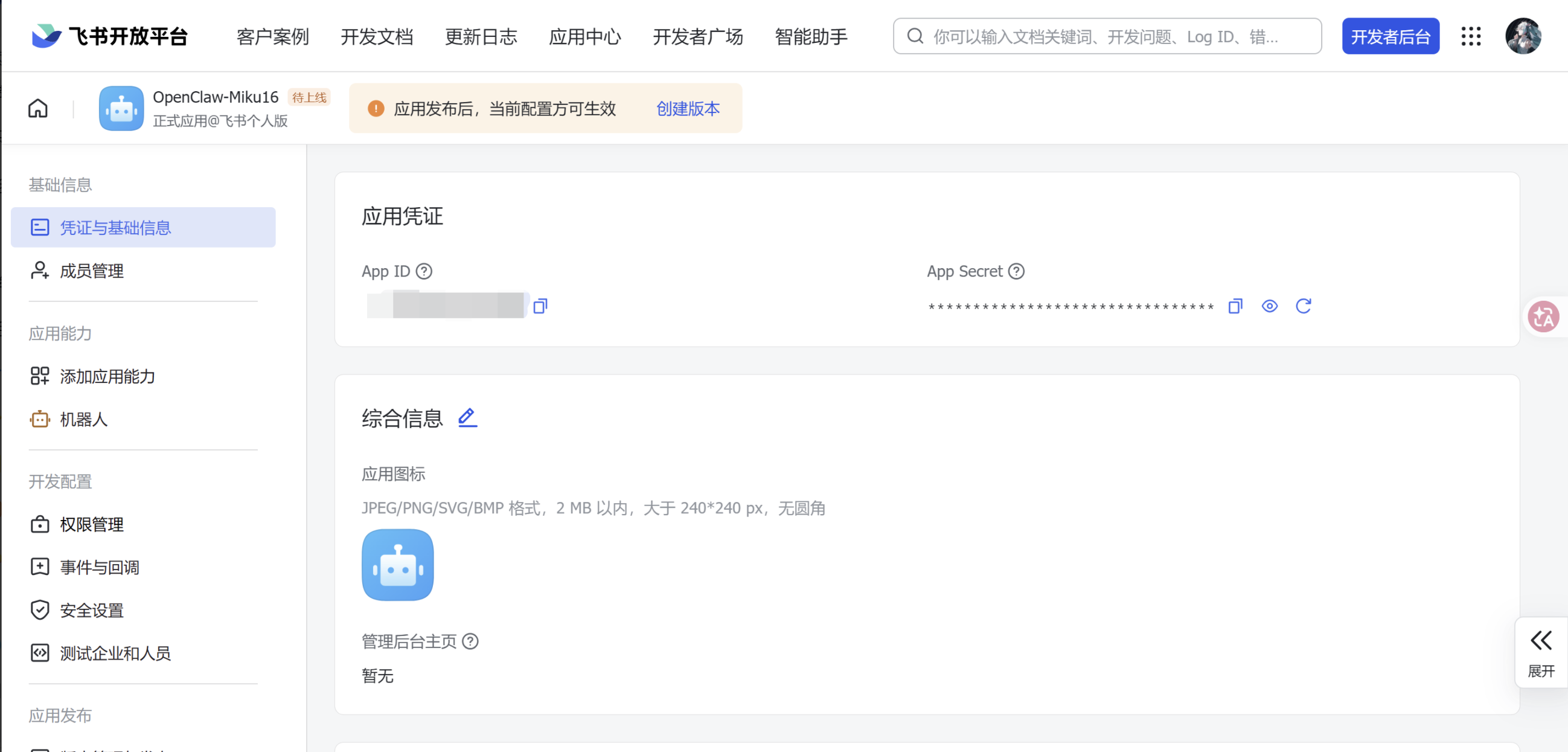This screenshot has width=1568, height=752.
Task: Edit 综合信息 with pencil icon
Action: point(467,418)
